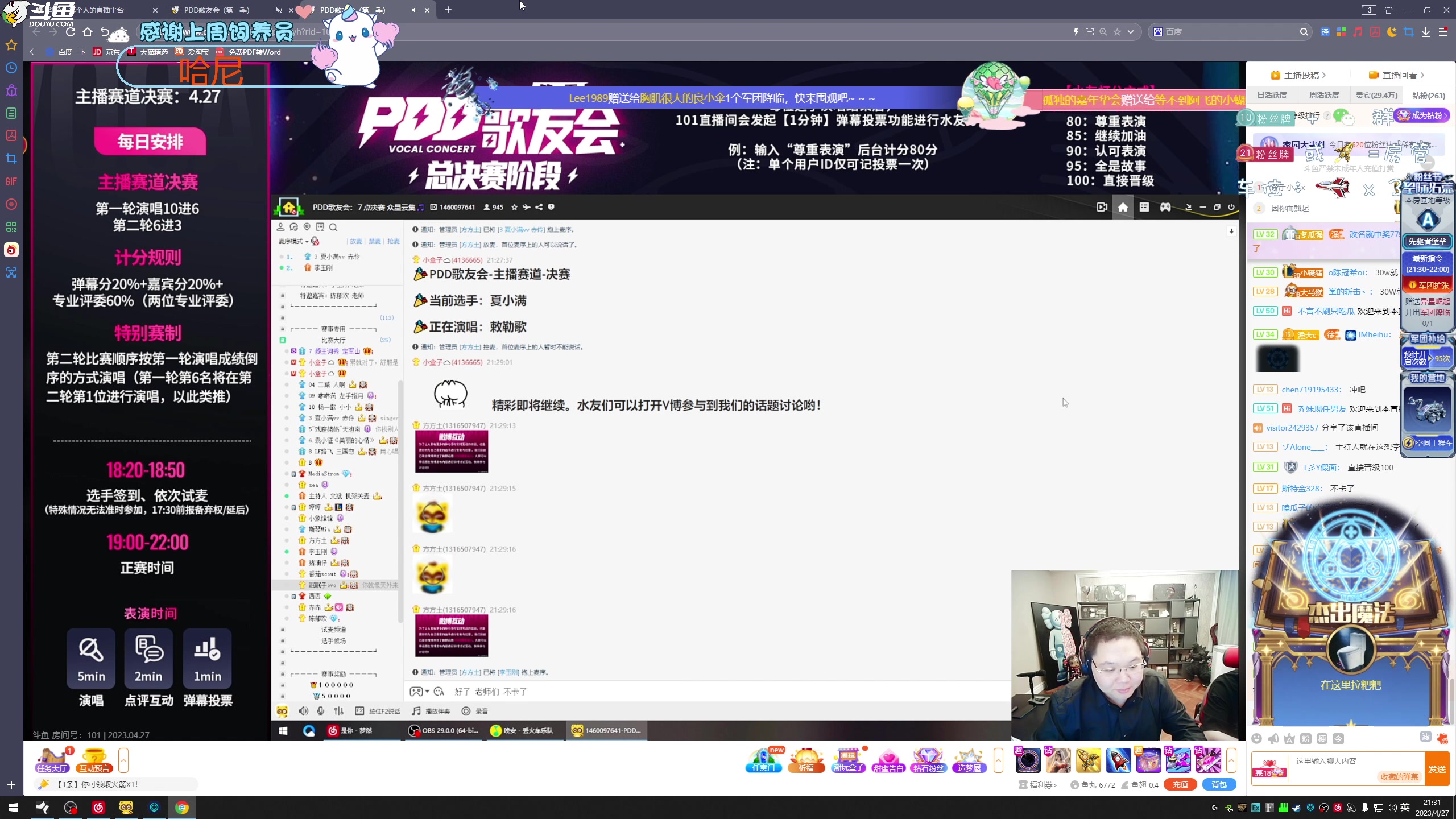The image size is (1456, 819).
Task: Switch to 贵宾(29.4万) tab
Action: point(1376,95)
